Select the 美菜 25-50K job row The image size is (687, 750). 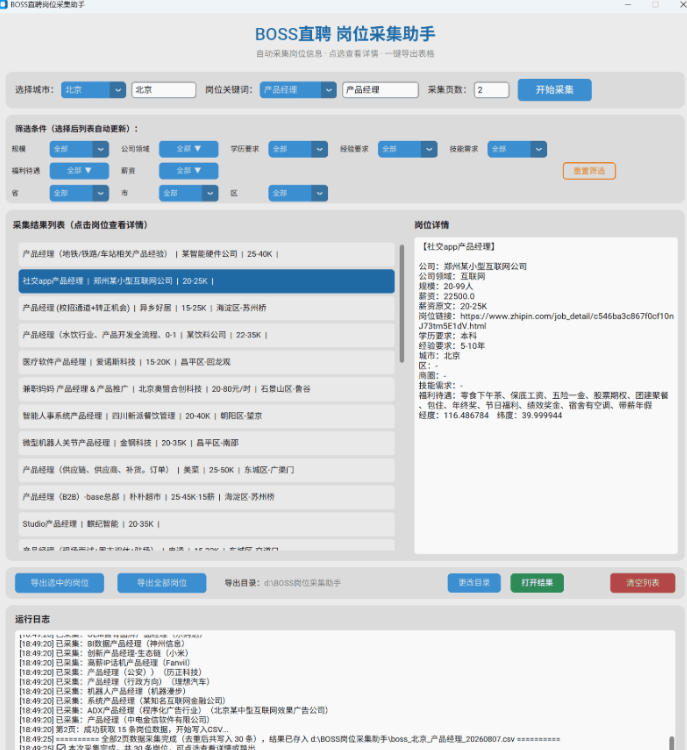point(206,470)
